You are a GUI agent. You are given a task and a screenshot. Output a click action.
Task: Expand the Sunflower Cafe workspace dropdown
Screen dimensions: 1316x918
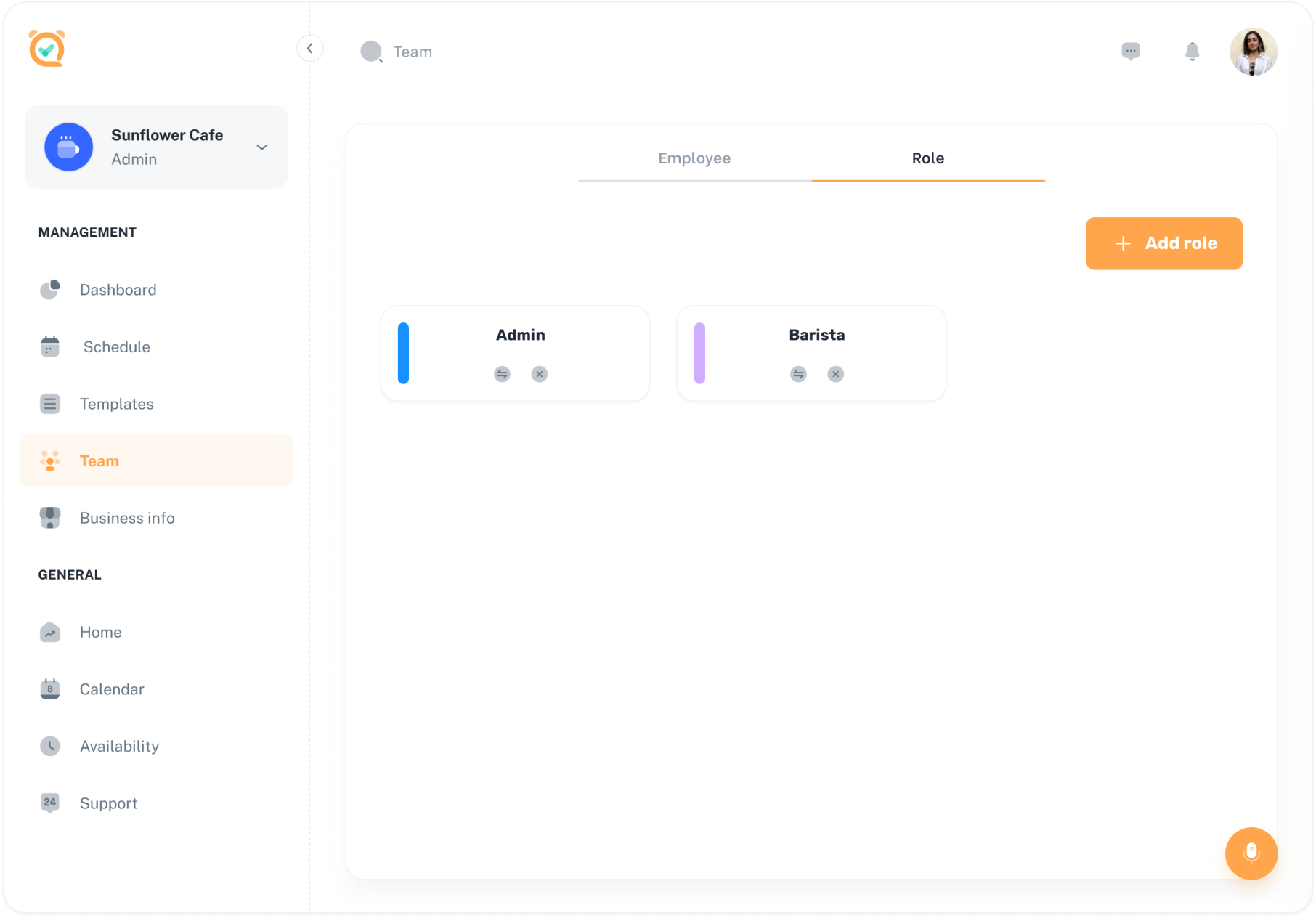(x=261, y=147)
